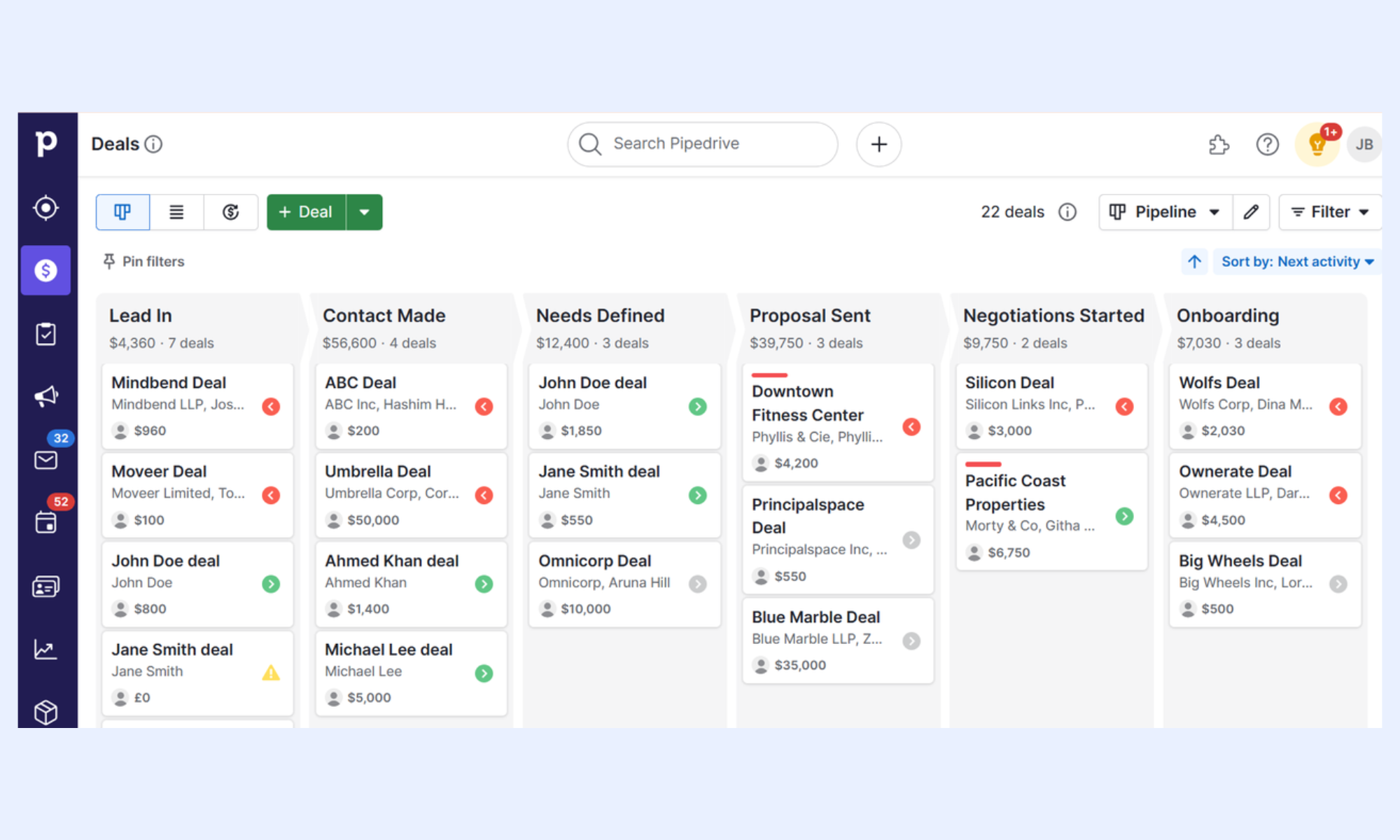1400x840 pixels.
Task: Click red label bar on Downtown Fitness Center
Action: coord(769,375)
